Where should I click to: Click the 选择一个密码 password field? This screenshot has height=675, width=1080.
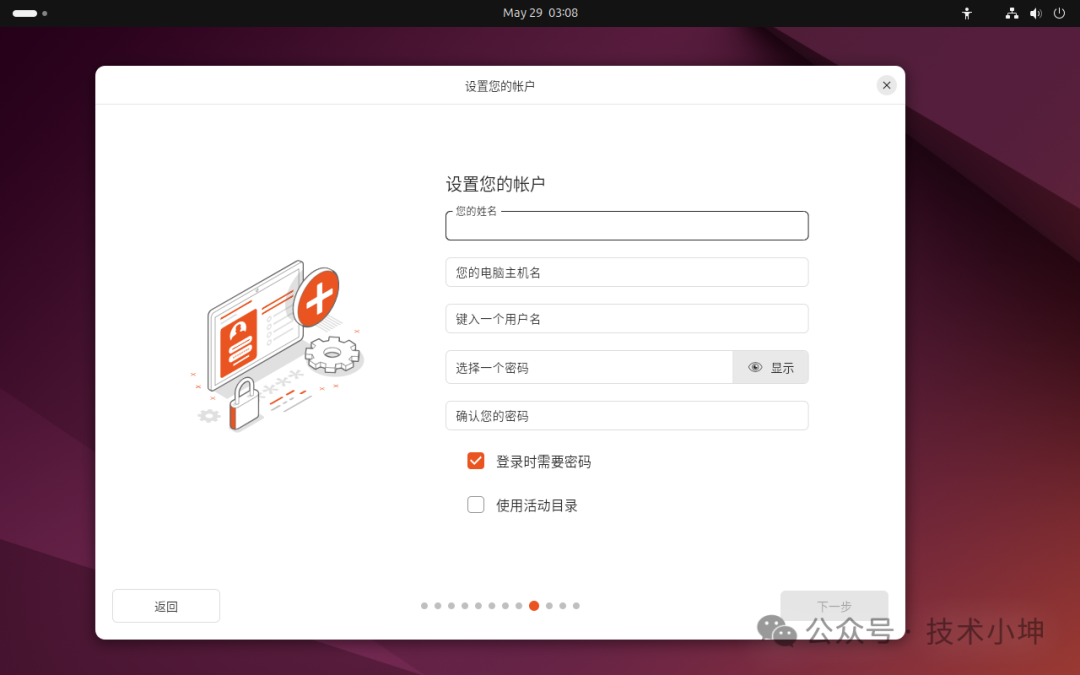pyautogui.click(x=589, y=368)
